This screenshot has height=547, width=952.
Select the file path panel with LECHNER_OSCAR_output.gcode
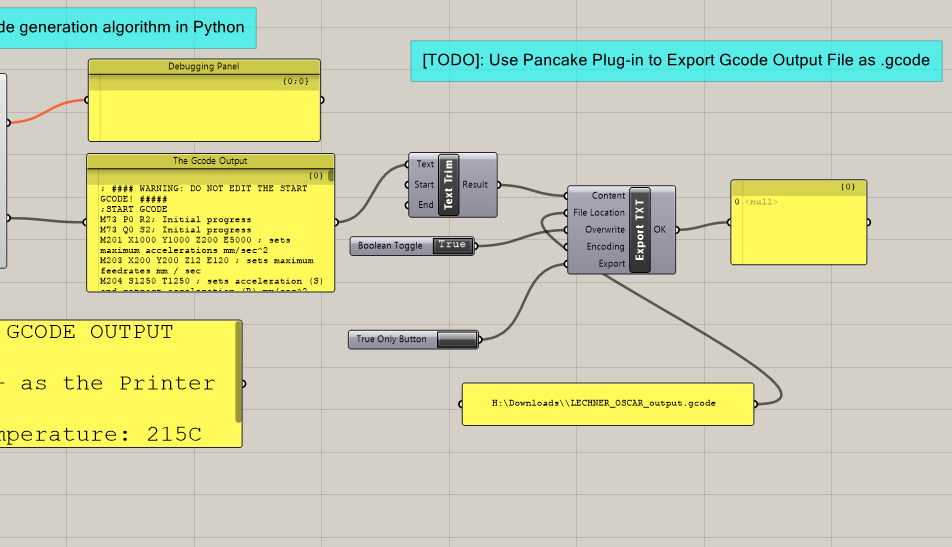coord(608,404)
